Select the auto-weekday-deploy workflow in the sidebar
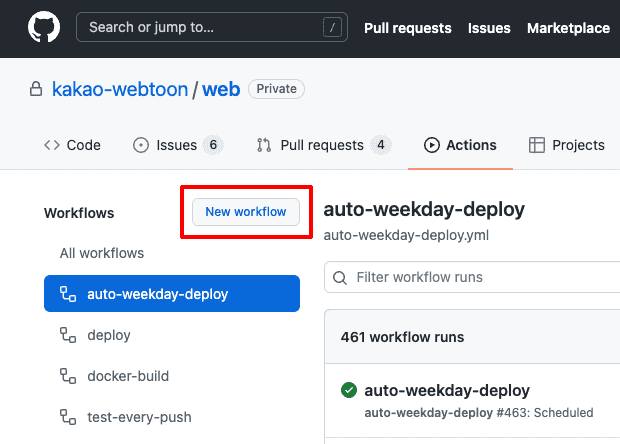620x444 pixels. click(x=172, y=293)
